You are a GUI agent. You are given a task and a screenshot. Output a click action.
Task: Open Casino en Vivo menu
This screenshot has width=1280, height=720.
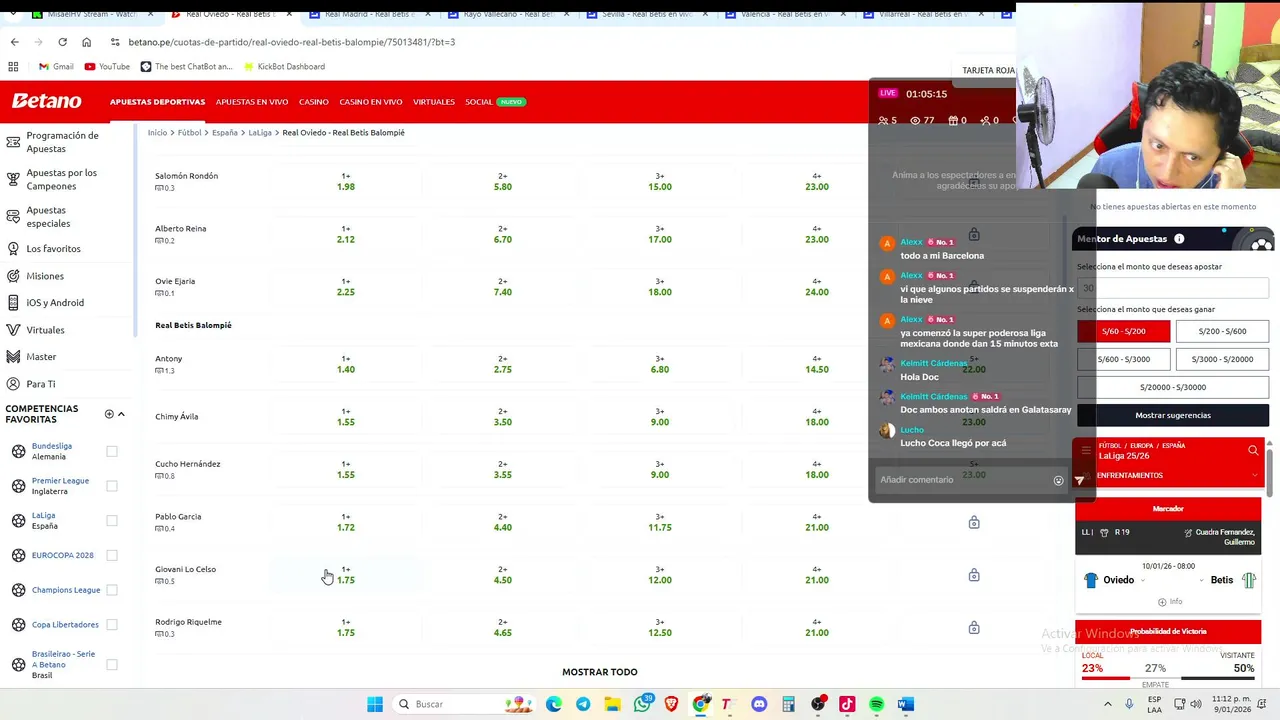[370, 102]
